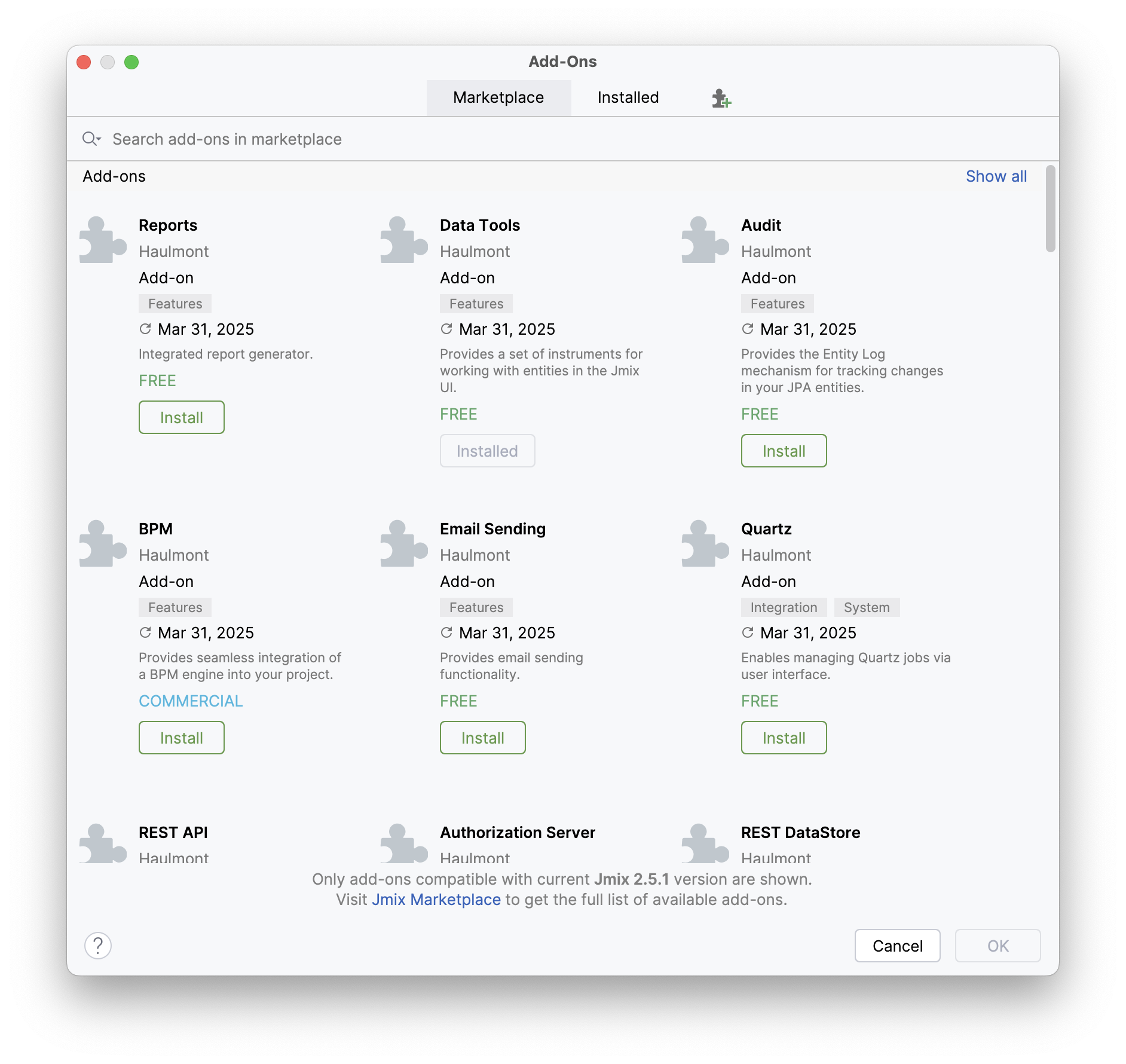Install the Reports add-on
Screen dimensions: 1126x1064
click(x=181, y=417)
